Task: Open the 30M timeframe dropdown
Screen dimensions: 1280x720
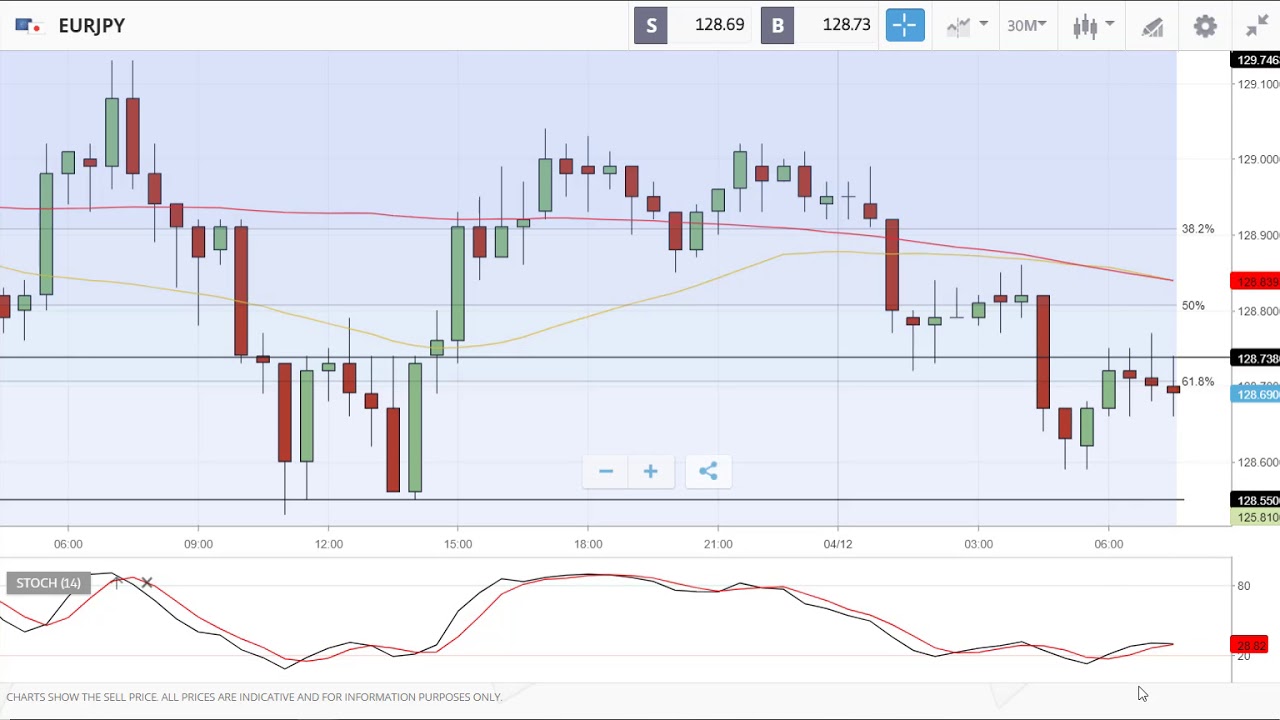Action: 1026,25
